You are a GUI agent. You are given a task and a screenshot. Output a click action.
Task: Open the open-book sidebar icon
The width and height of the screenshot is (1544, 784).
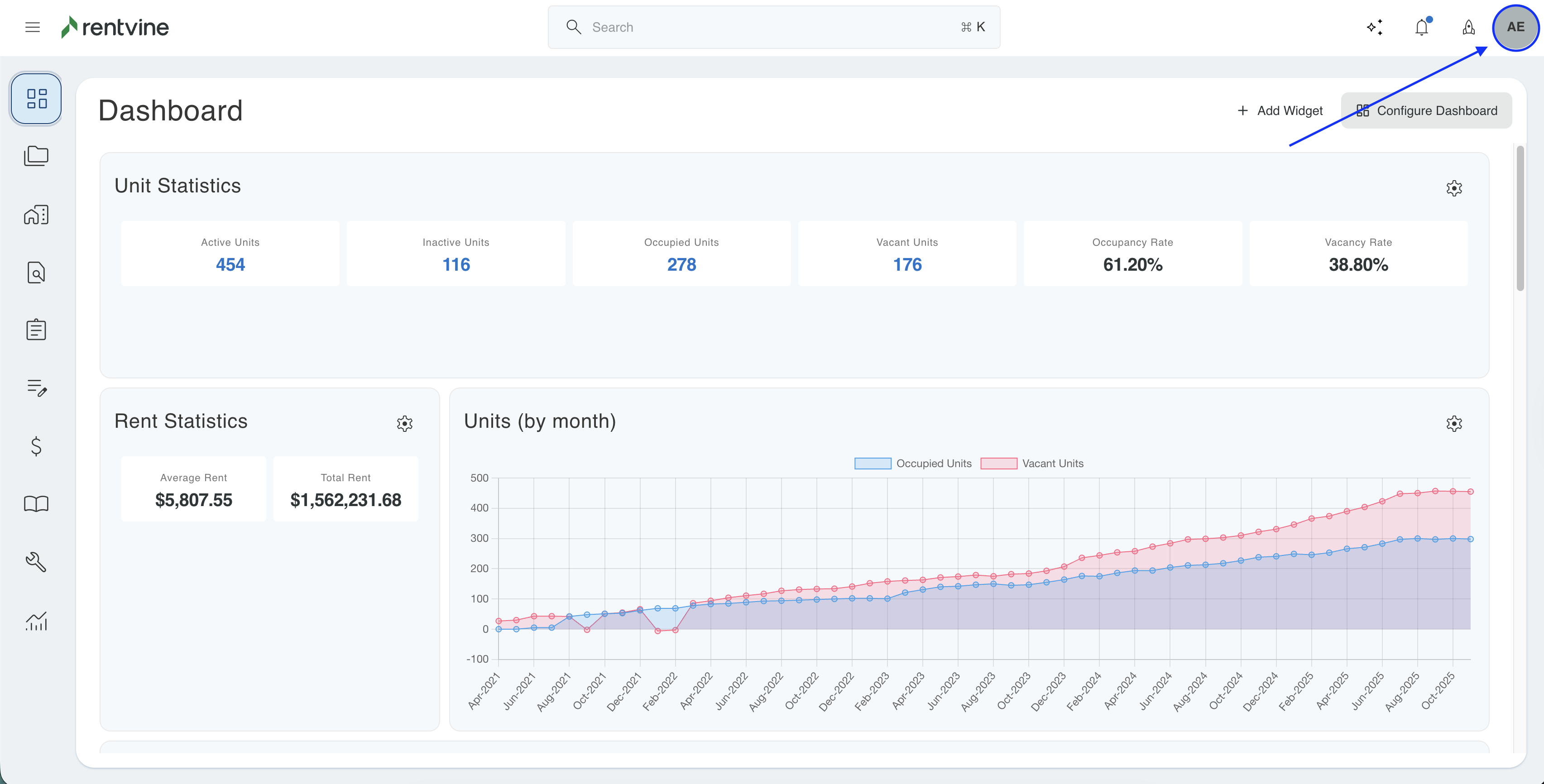36,503
